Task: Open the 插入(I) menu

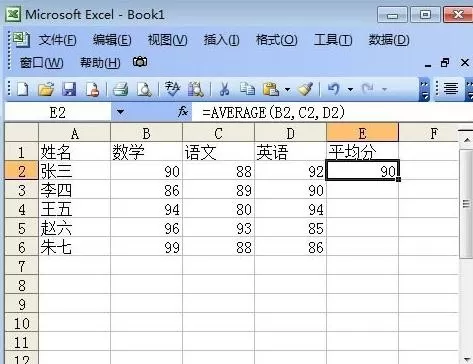Action: [221, 40]
